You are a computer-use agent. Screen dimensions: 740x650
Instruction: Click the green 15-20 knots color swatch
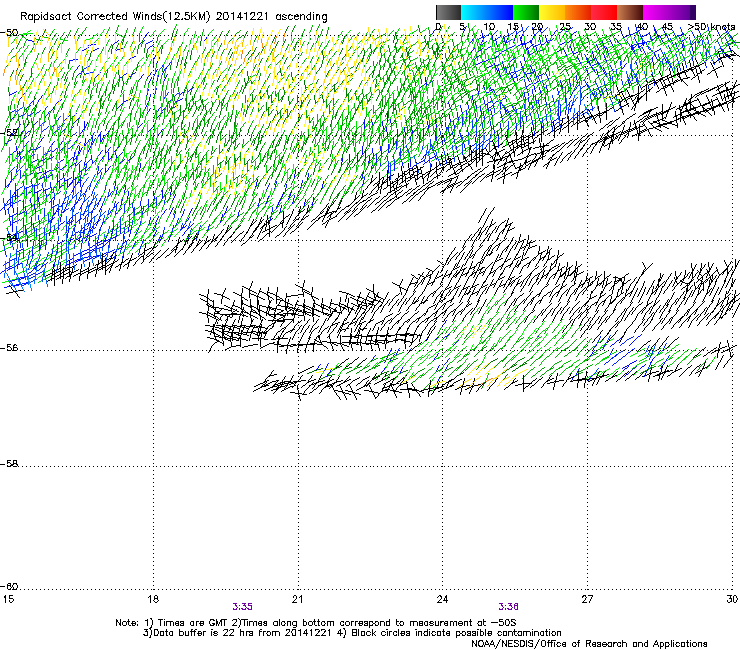tap(526, 12)
